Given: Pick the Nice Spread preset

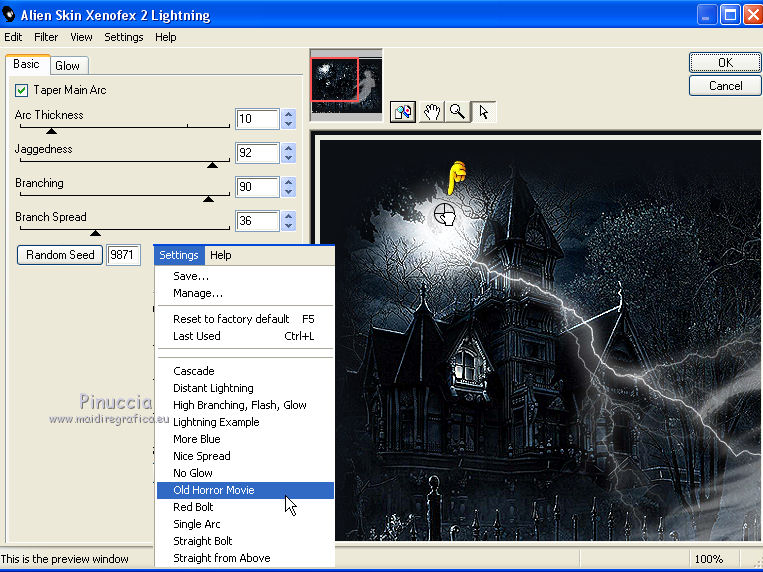Looking at the screenshot, I should coord(245,456).
